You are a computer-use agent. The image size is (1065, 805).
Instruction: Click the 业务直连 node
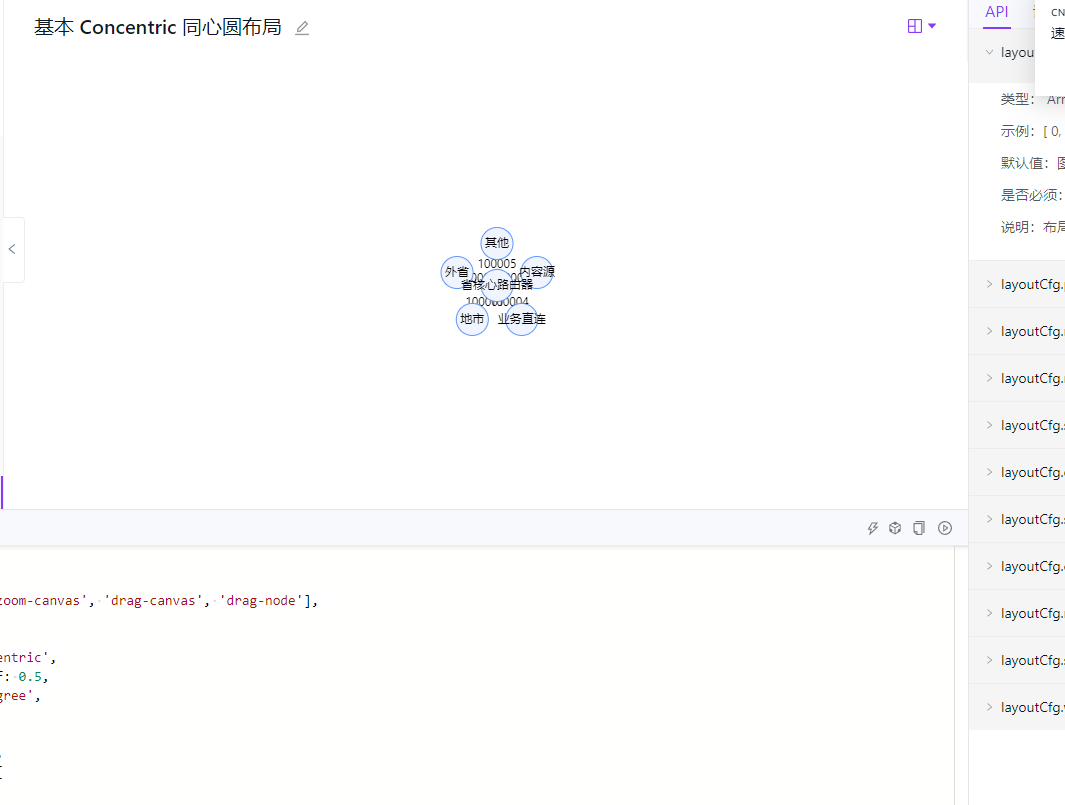[x=521, y=318]
